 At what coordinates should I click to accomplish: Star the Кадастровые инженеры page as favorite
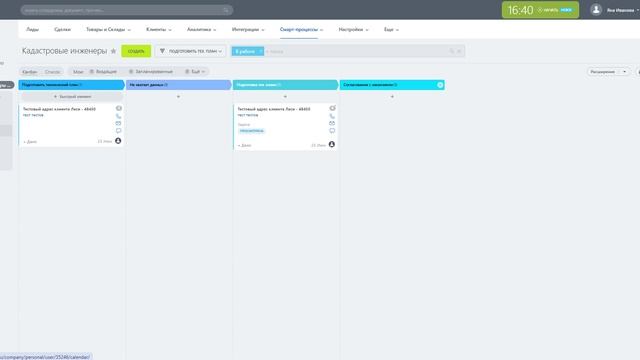[113, 51]
